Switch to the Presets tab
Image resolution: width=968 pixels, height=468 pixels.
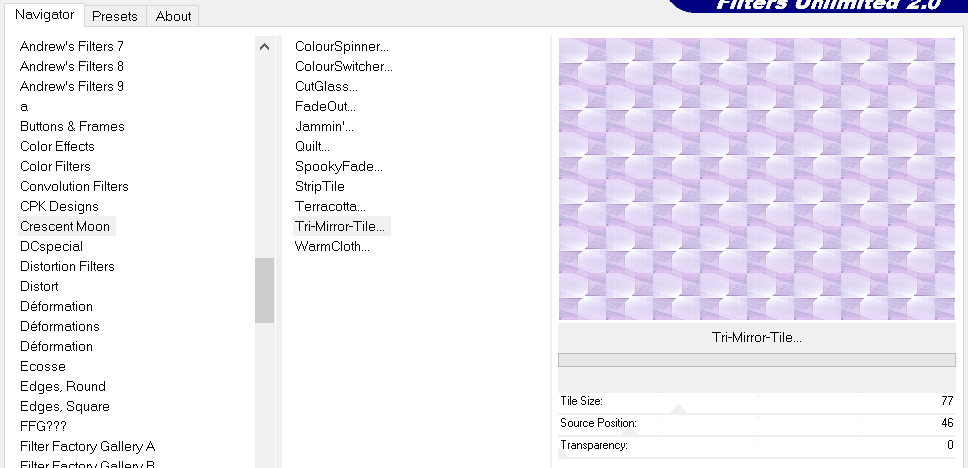pos(115,16)
